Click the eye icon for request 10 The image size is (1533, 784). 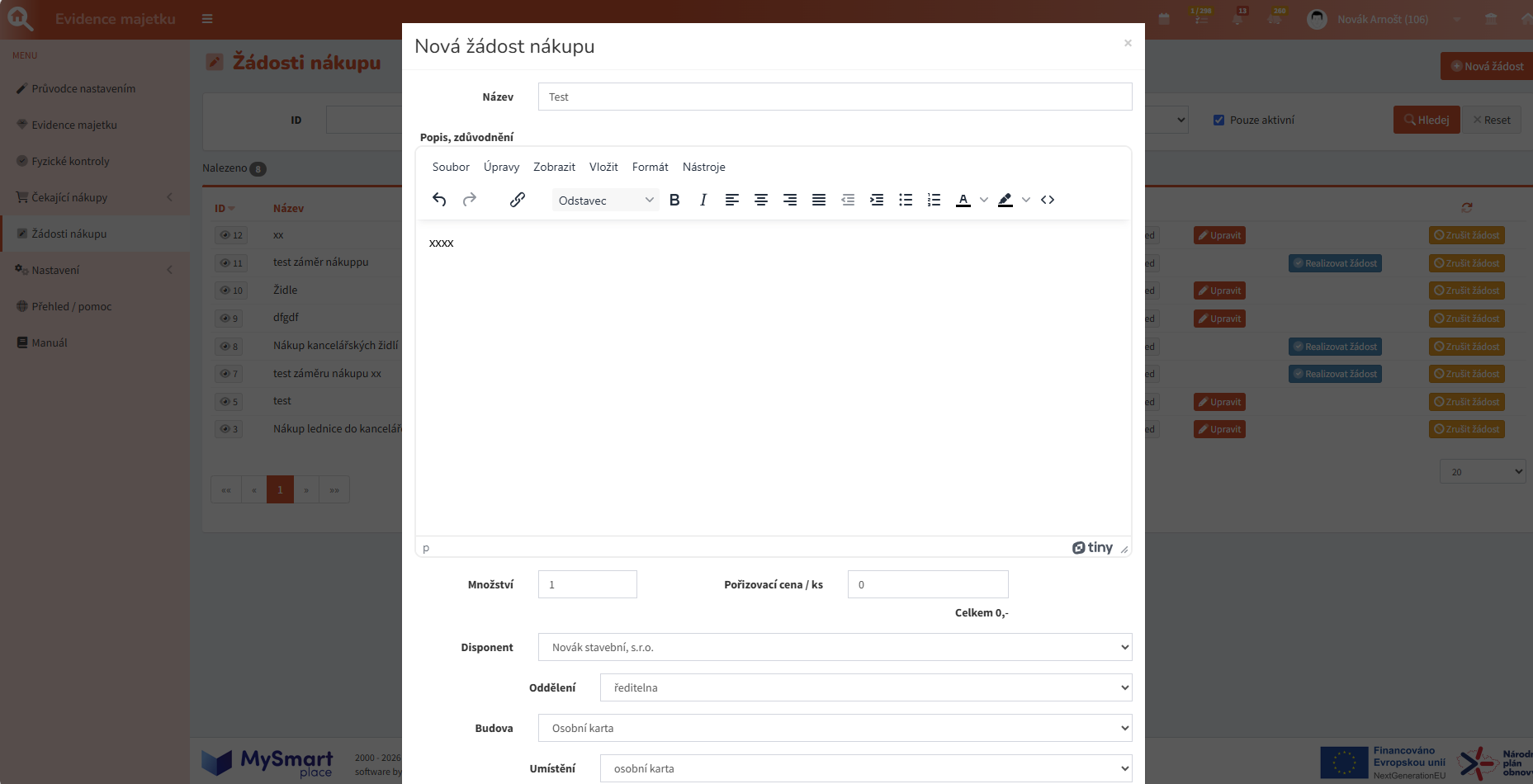225,290
